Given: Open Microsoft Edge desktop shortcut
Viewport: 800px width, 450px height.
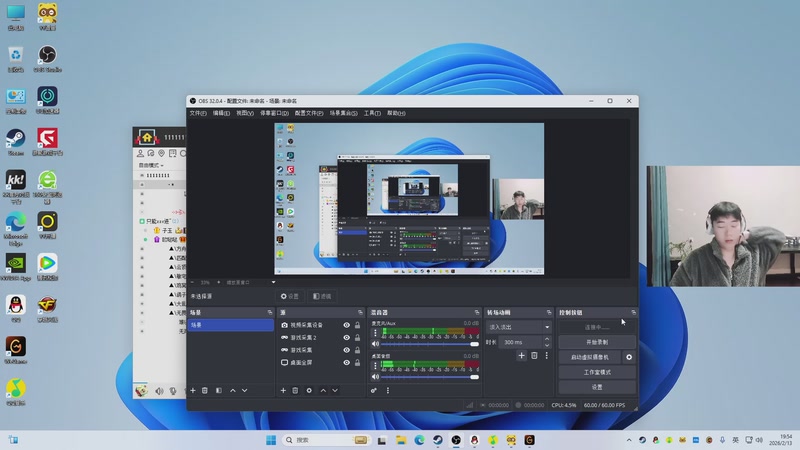Looking at the screenshot, I should pos(16,229).
